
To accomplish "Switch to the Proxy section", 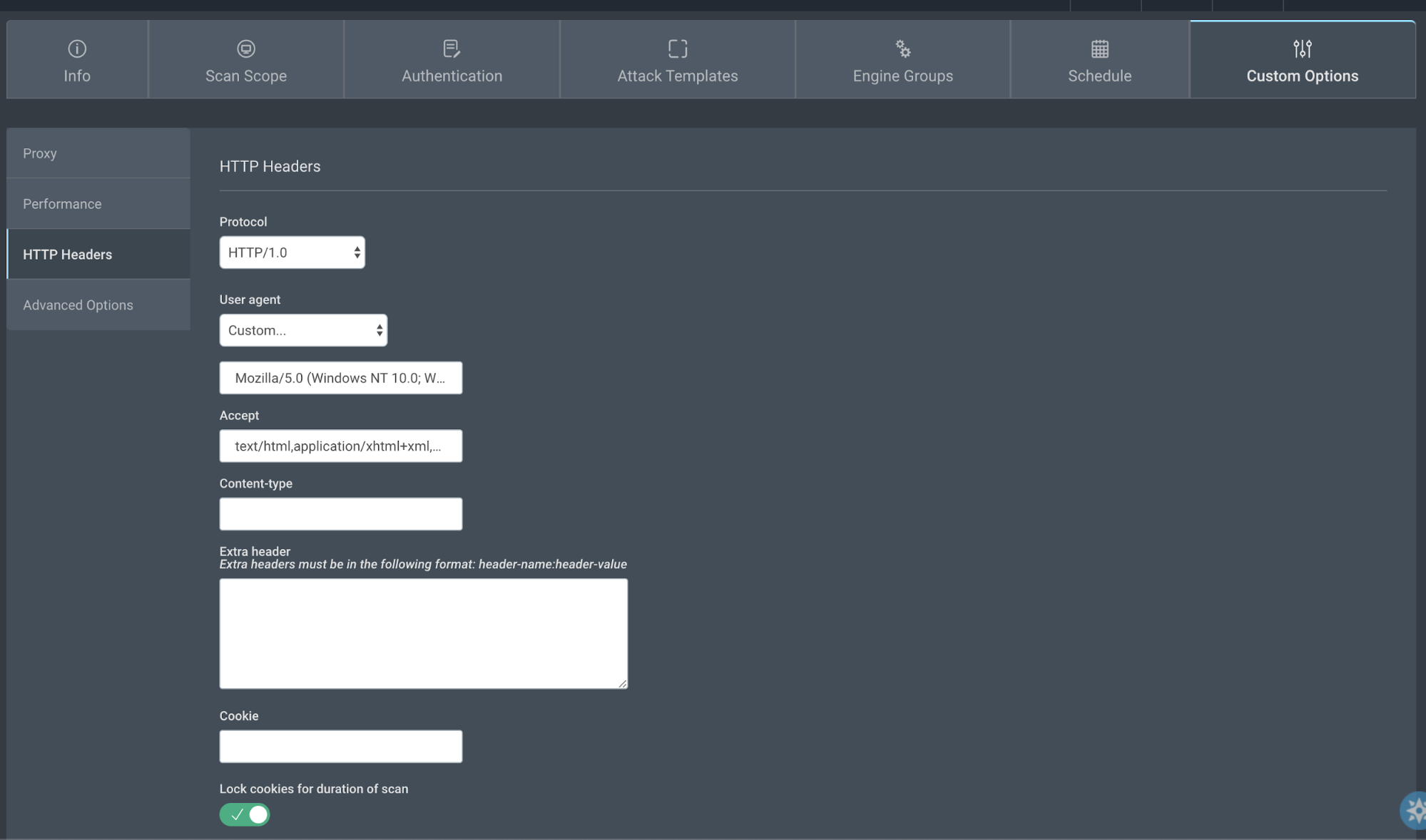I will pos(98,153).
